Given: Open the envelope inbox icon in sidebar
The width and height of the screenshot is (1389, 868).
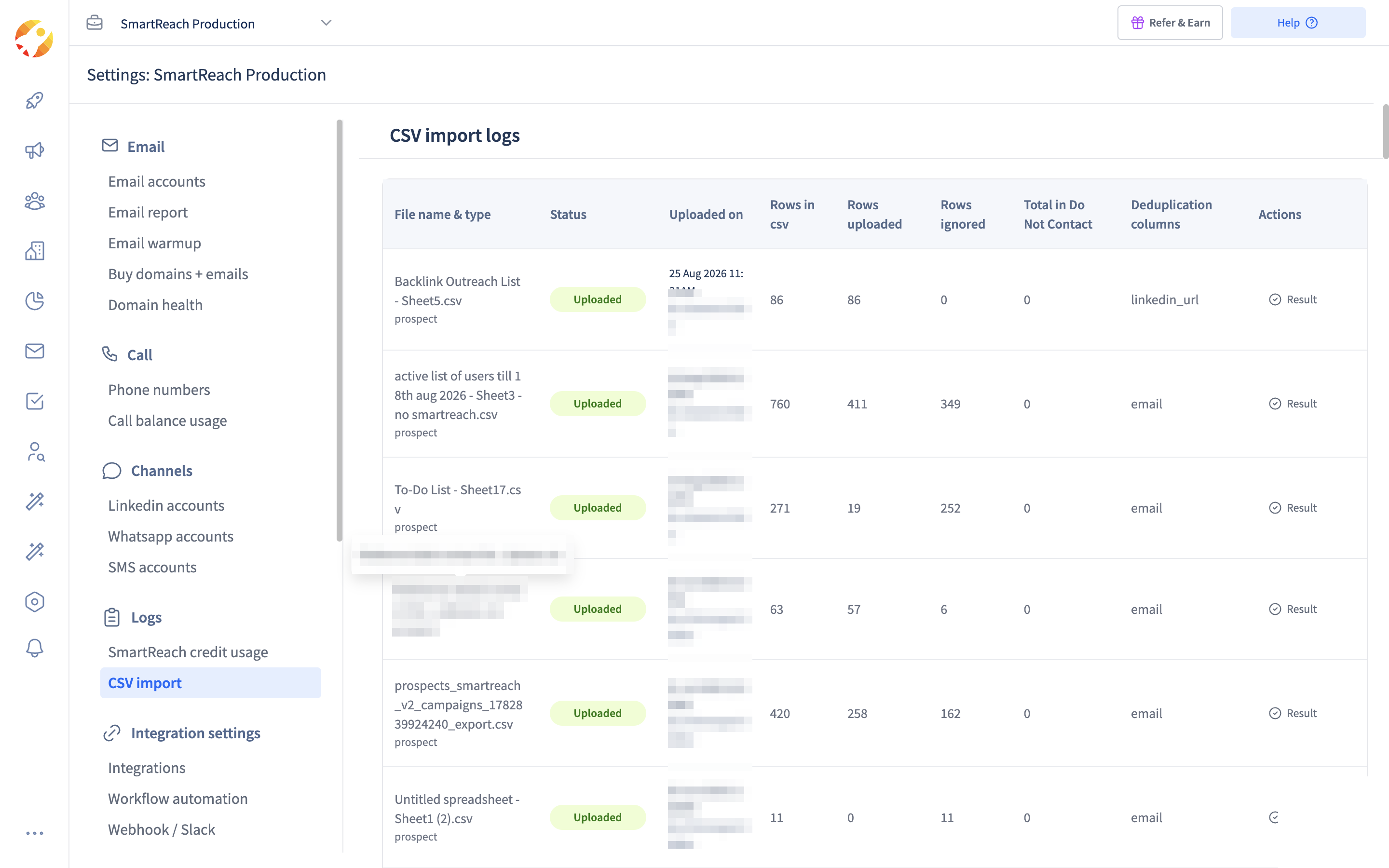Looking at the screenshot, I should [34, 351].
